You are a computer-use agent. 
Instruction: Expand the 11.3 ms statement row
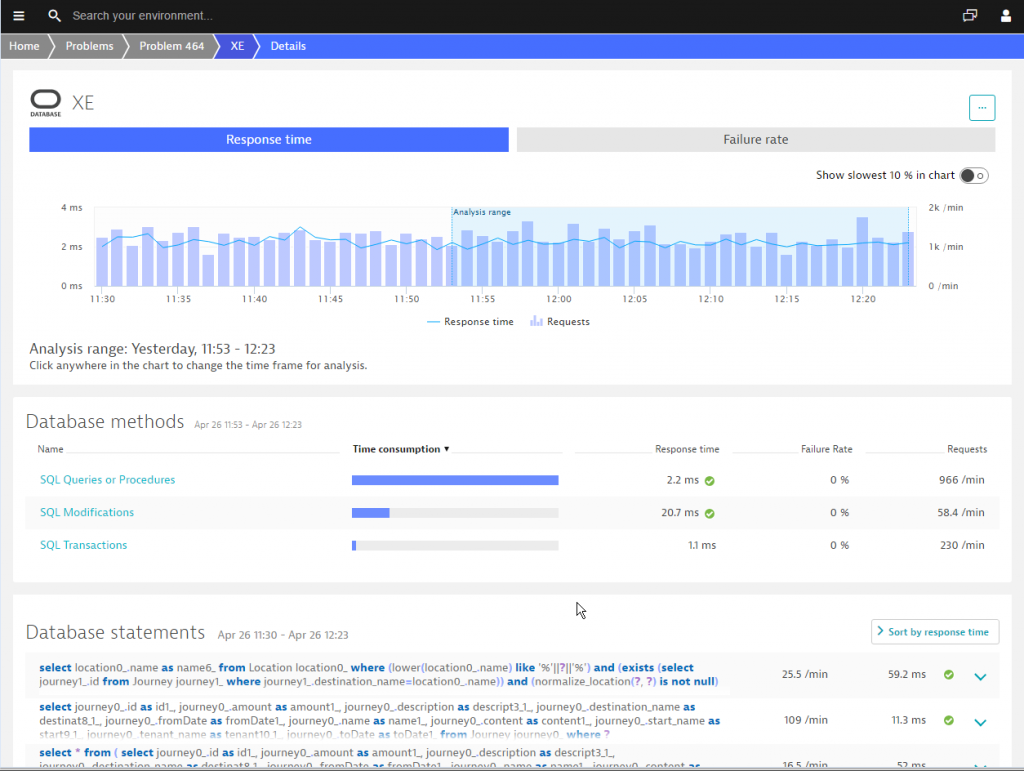[x=980, y=722]
